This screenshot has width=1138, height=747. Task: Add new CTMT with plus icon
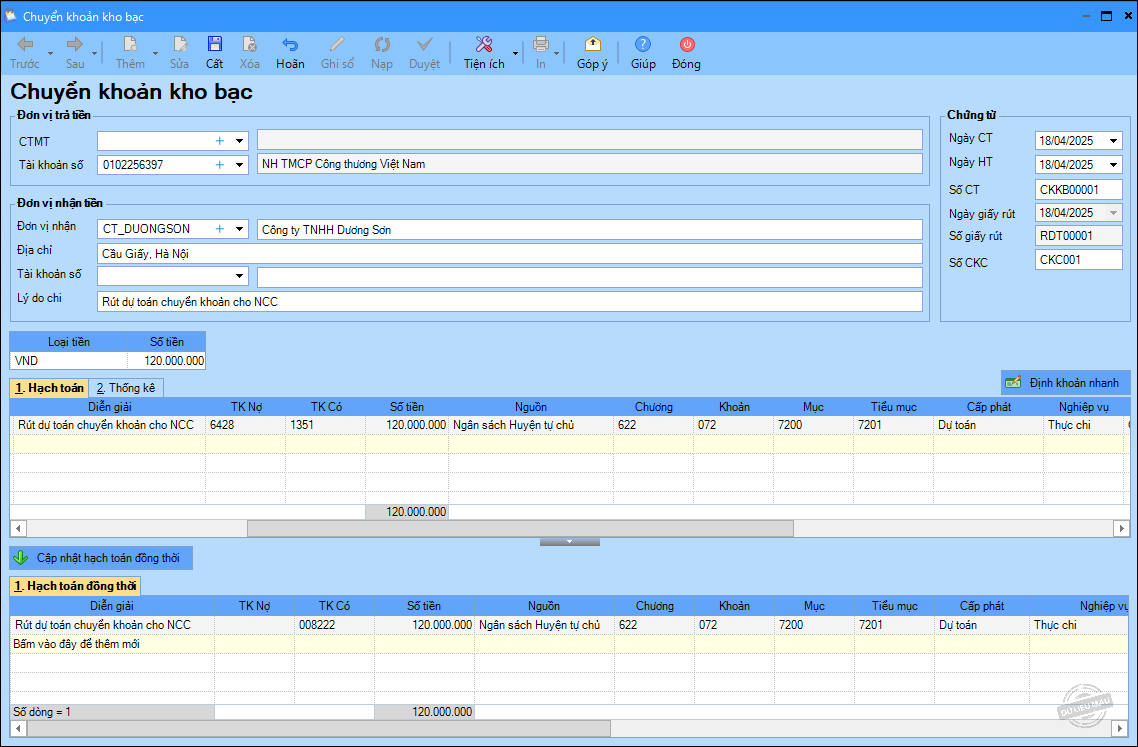(220, 141)
